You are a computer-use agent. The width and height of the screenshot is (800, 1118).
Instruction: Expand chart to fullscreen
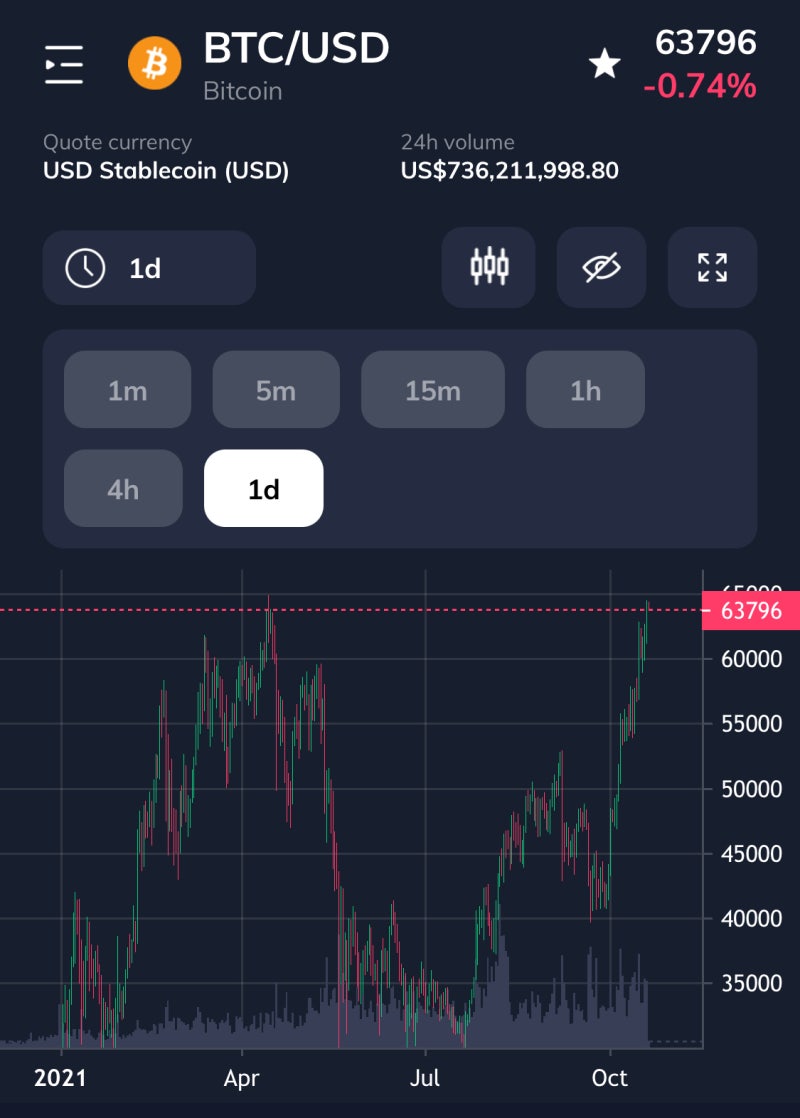tap(712, 268)
